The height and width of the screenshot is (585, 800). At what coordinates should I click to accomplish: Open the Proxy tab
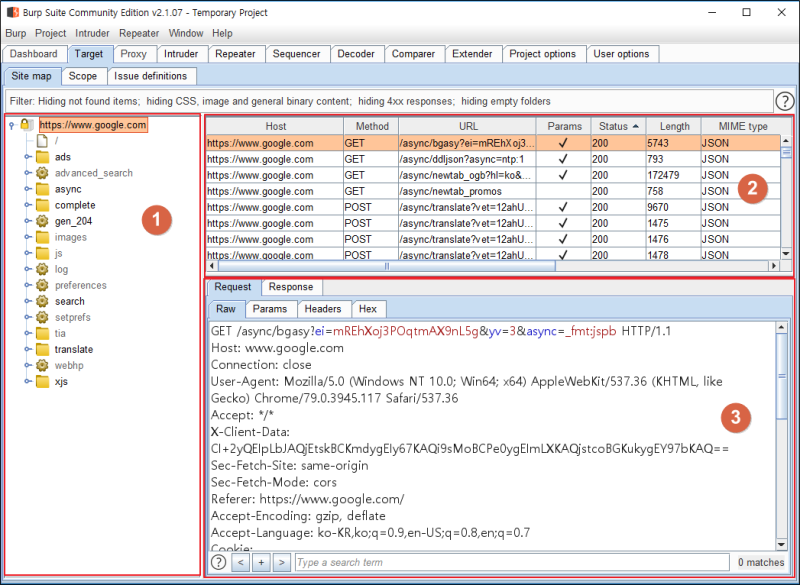coord(134,54)
